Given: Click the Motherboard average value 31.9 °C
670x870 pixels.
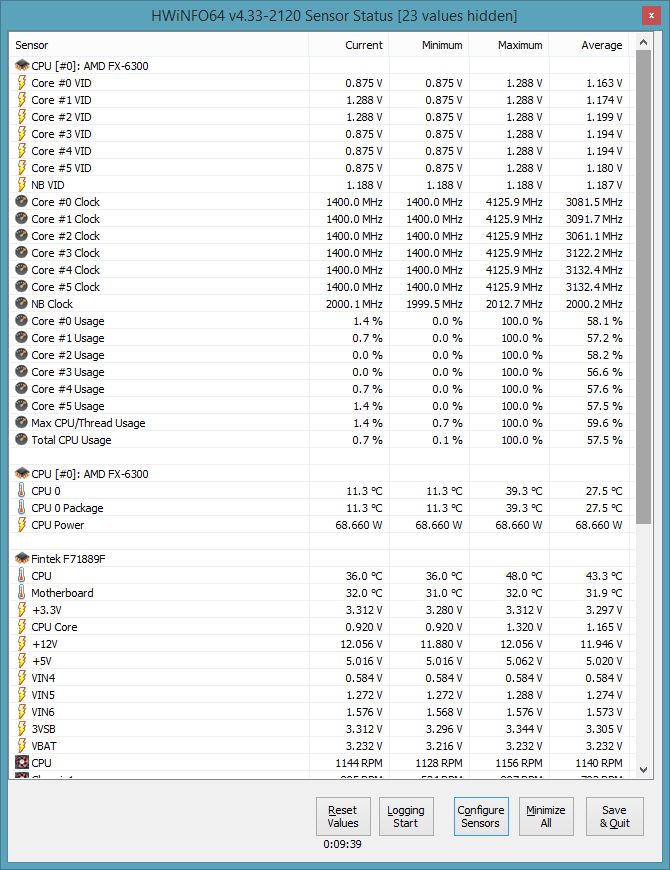Looking at the screenshot, I should pos(604,593).
